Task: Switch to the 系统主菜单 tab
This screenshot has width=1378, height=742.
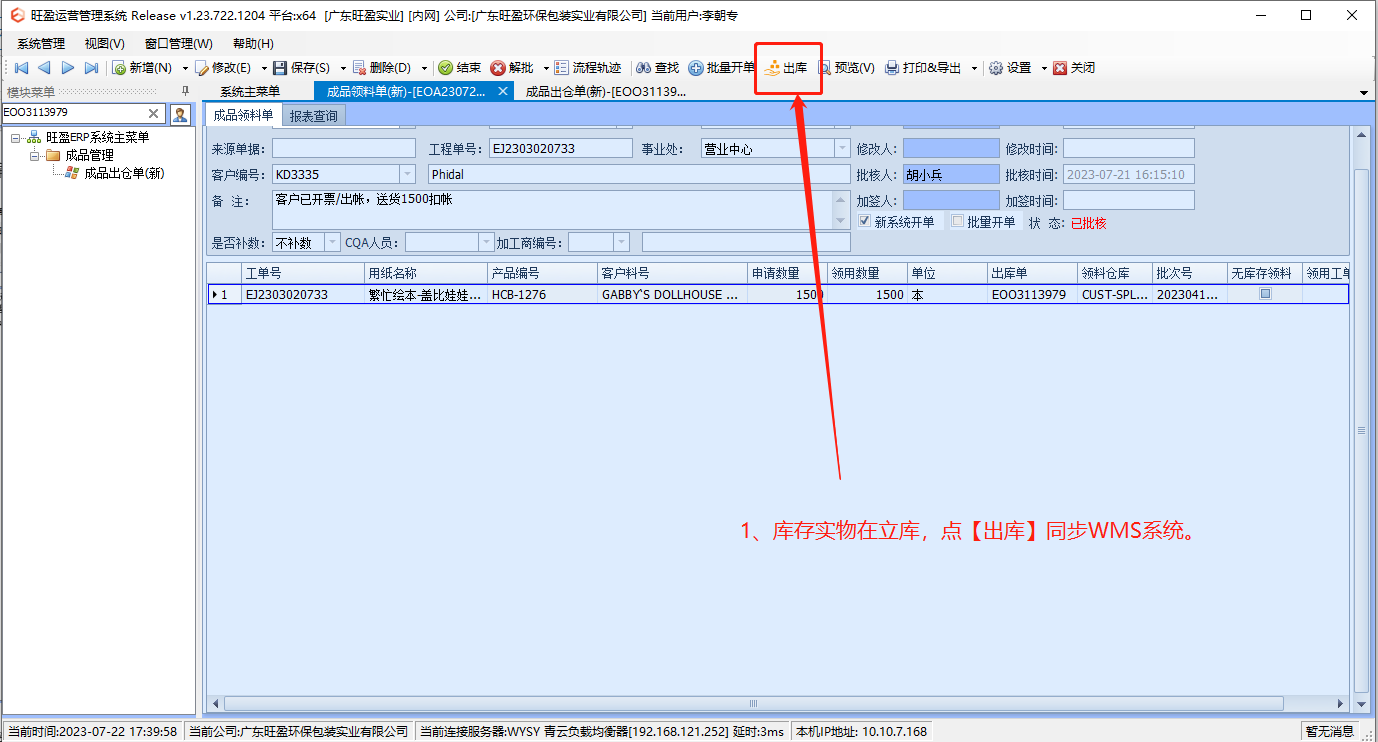Action: tap(250, 91)
